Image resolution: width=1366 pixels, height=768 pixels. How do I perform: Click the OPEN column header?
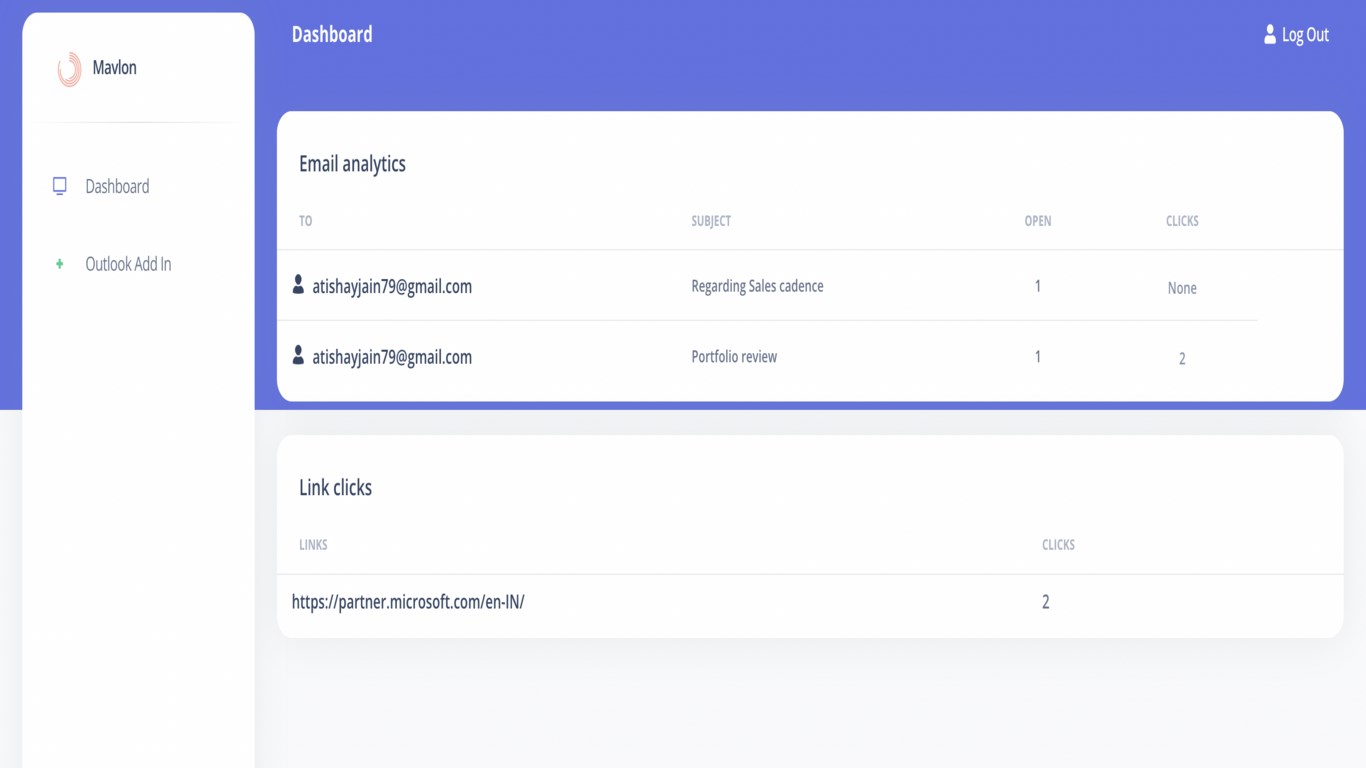click(x=1038, y=221)
